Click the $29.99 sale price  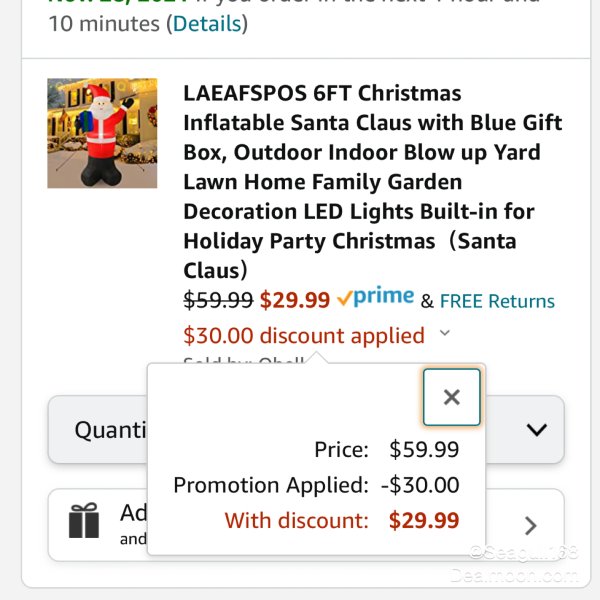tap(295, 300)
